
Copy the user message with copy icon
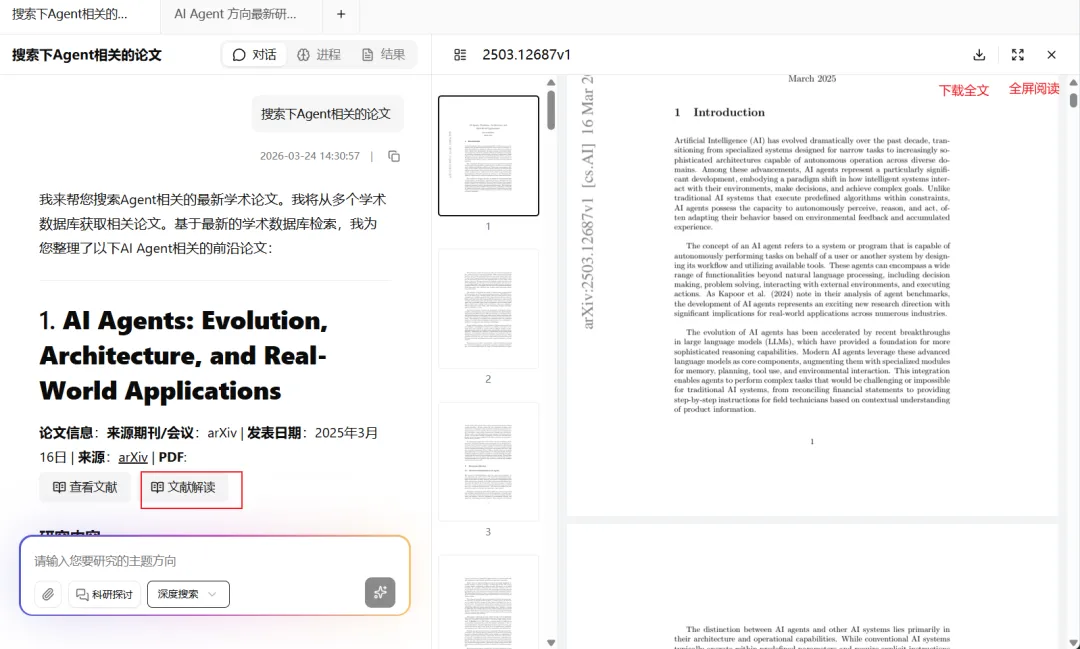(x=394, y=156)
